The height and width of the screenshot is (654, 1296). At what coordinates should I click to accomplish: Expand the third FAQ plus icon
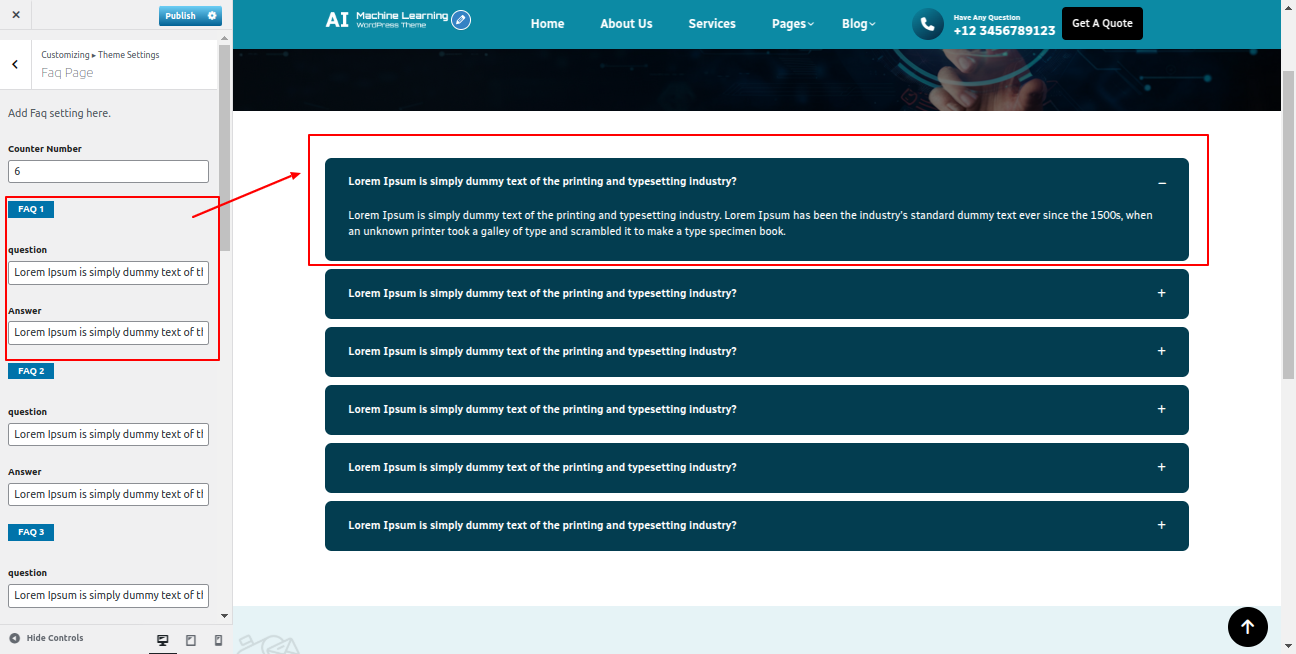coord(1162,352)
